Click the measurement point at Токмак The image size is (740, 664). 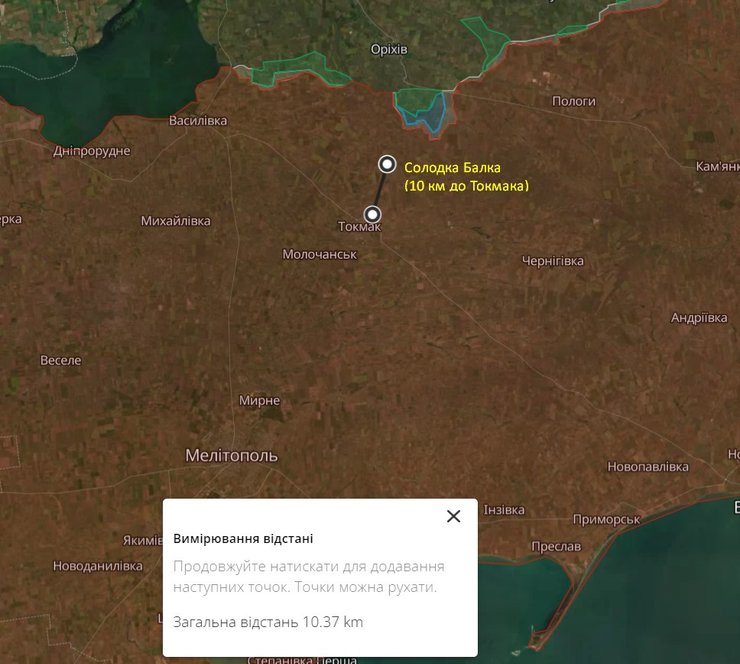point(373,214)
